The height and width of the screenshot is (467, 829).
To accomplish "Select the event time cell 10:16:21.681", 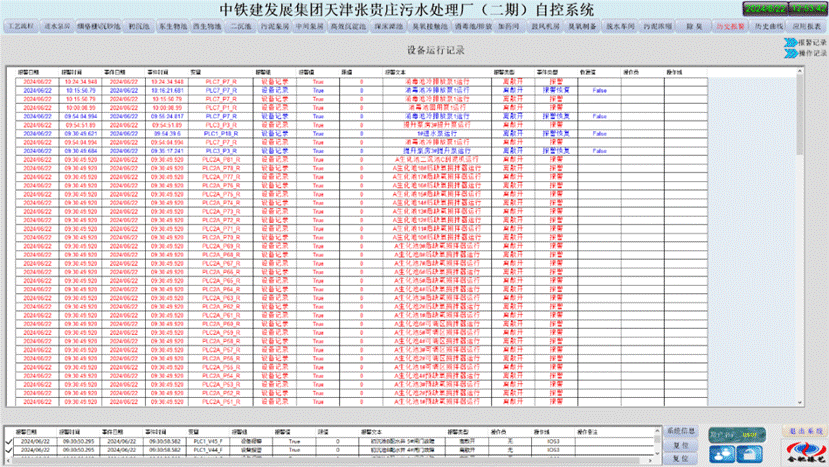I will (167, 90).
